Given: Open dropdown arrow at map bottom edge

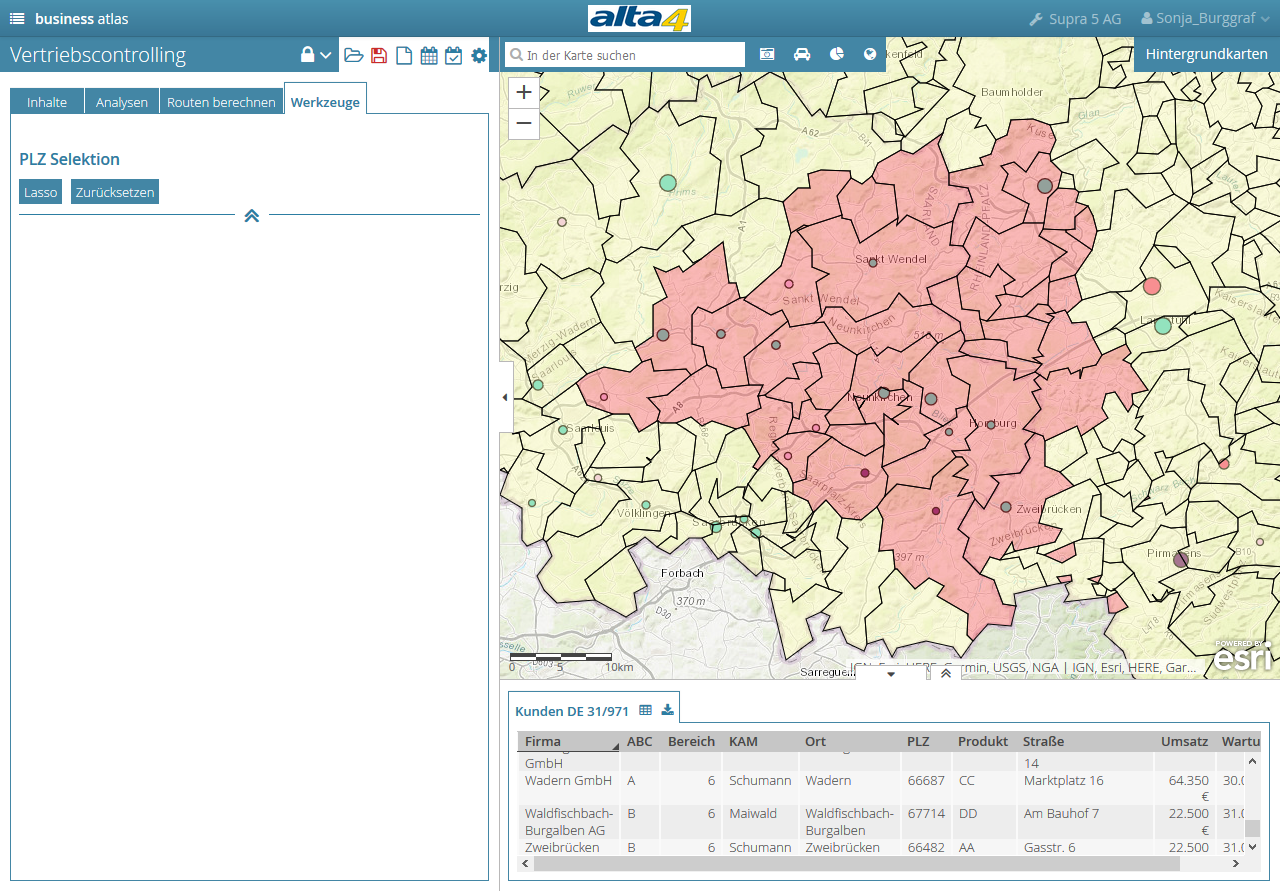Looking at the screenshot, I should 892,674.
